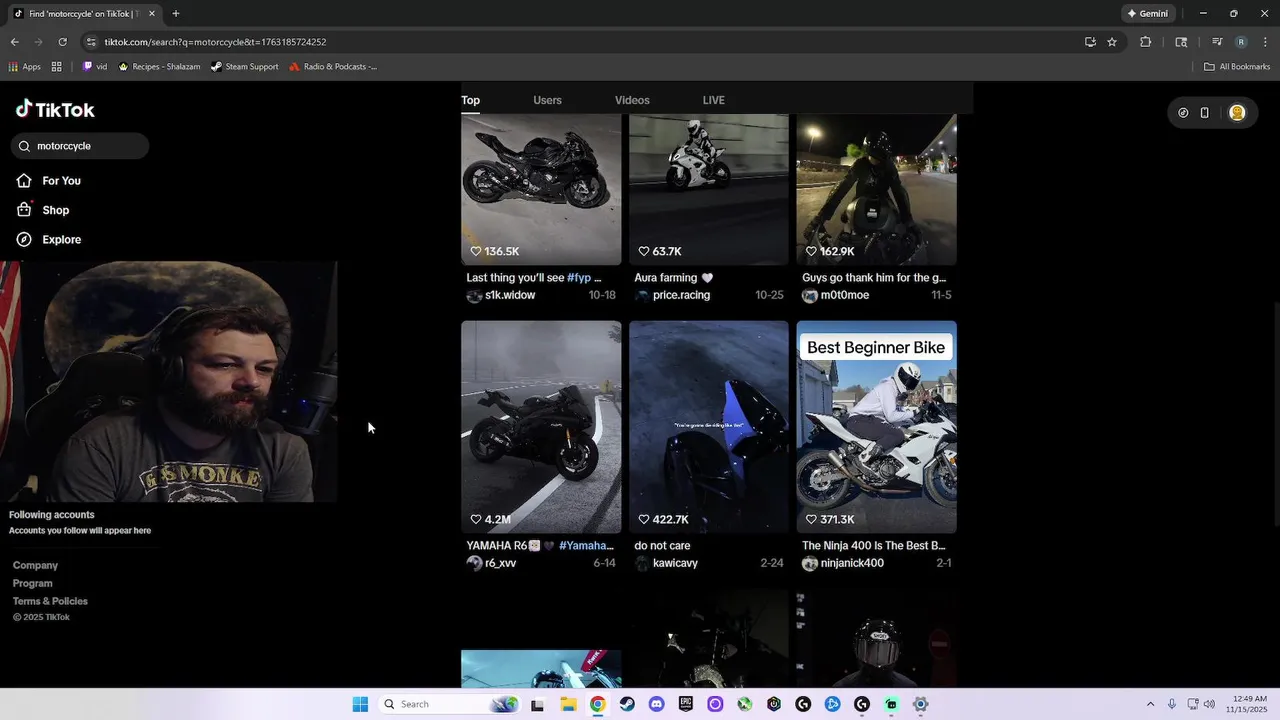
Task: Go back with the browser back arrow
Action: tap(14, 42)
